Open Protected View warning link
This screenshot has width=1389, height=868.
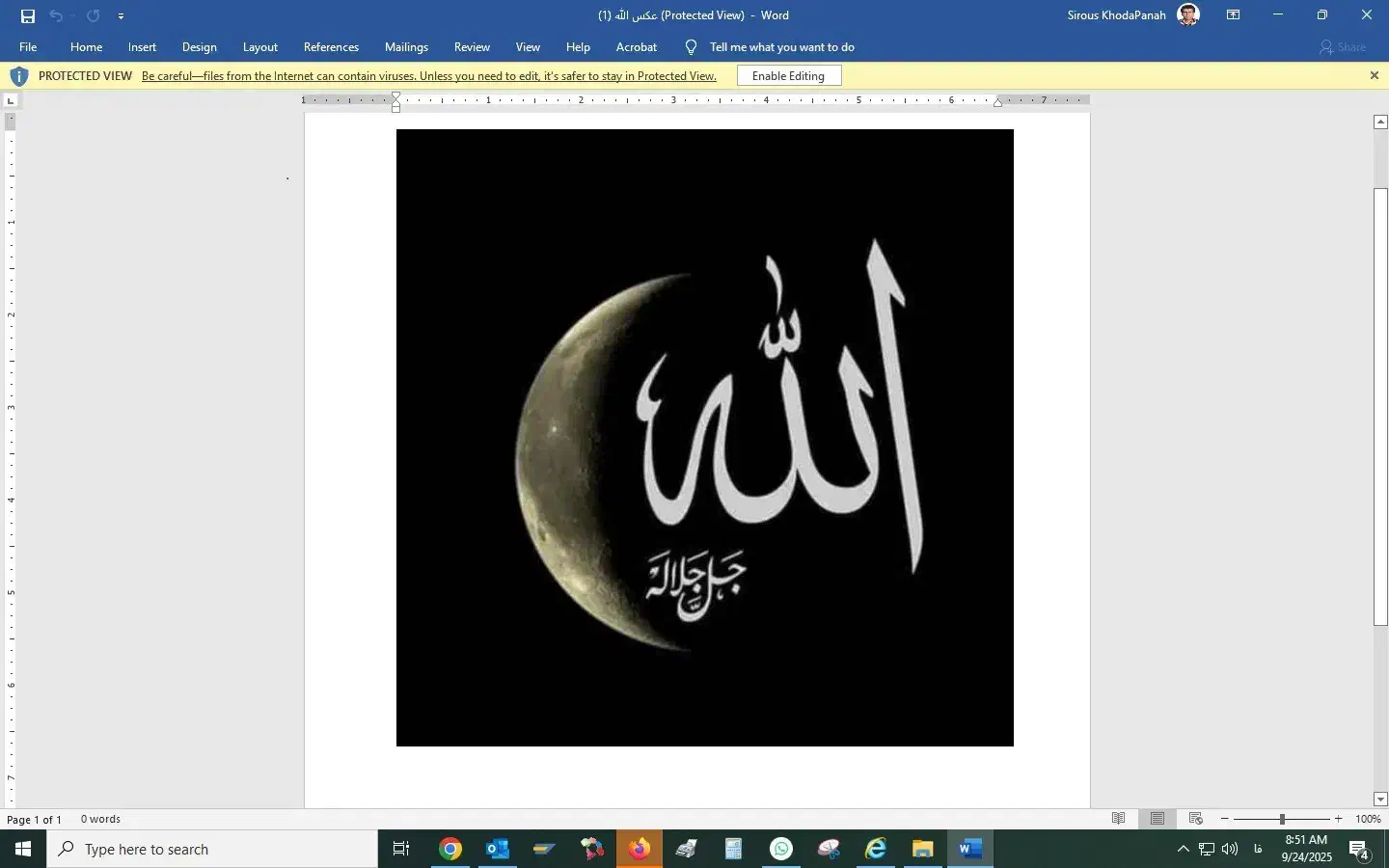(428, 76)
